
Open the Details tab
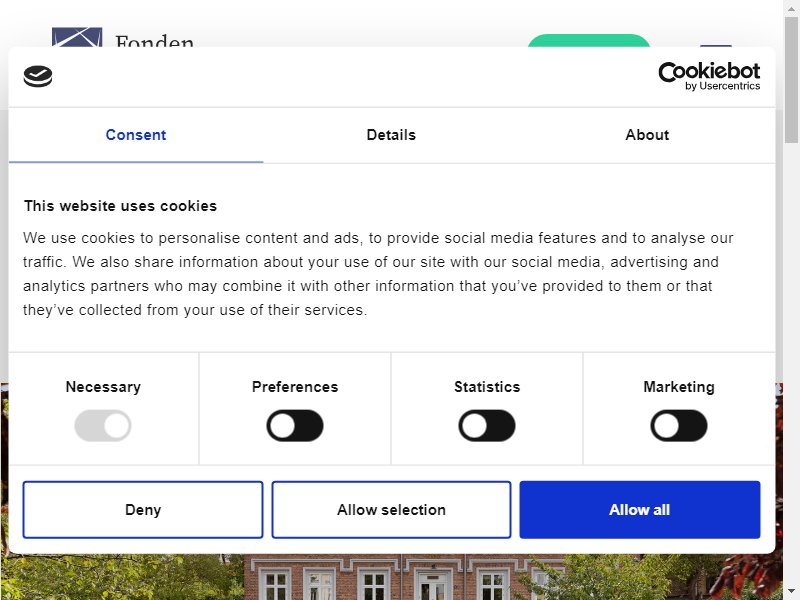[391, 135]
